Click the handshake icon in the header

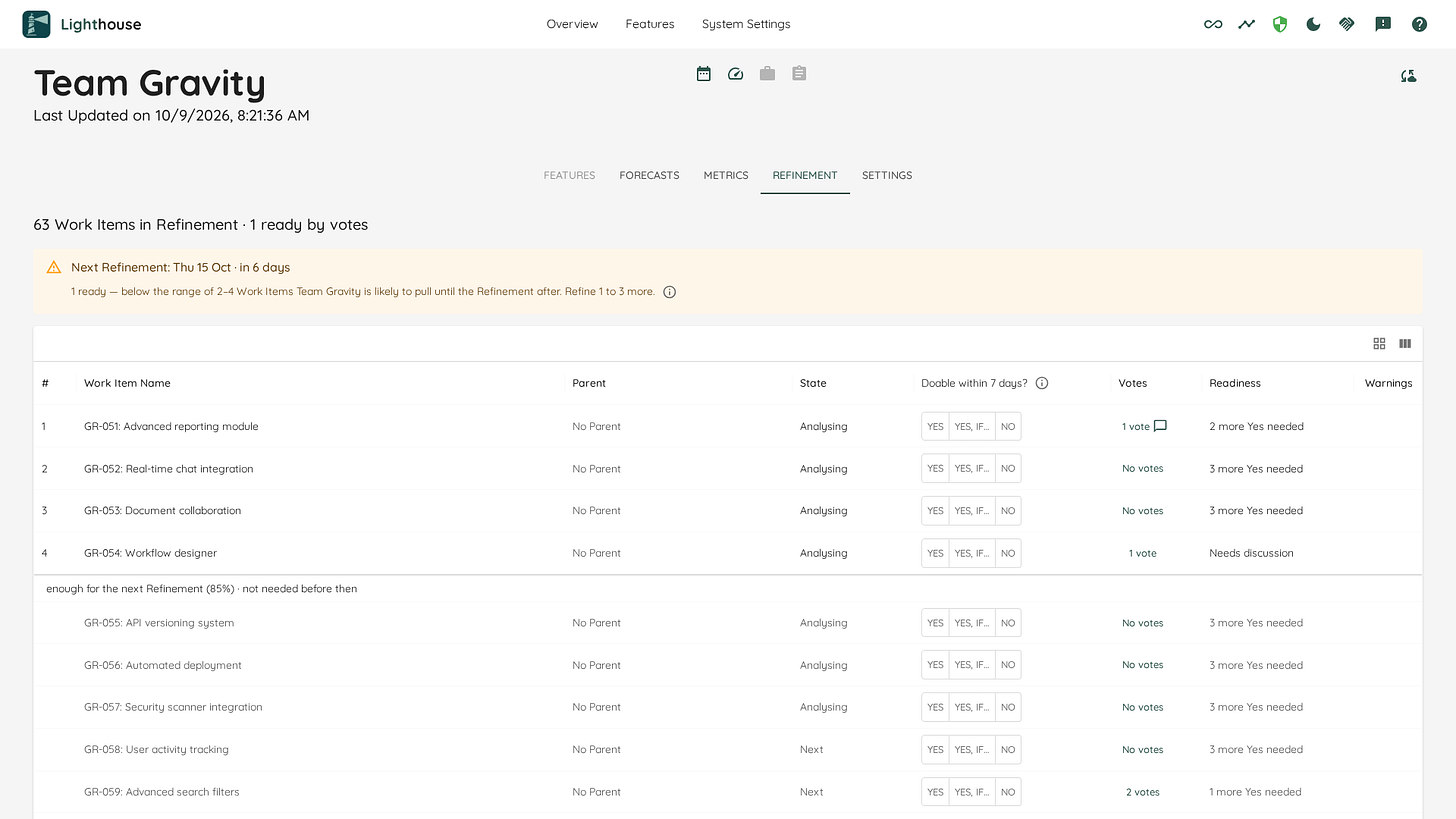1347,24
